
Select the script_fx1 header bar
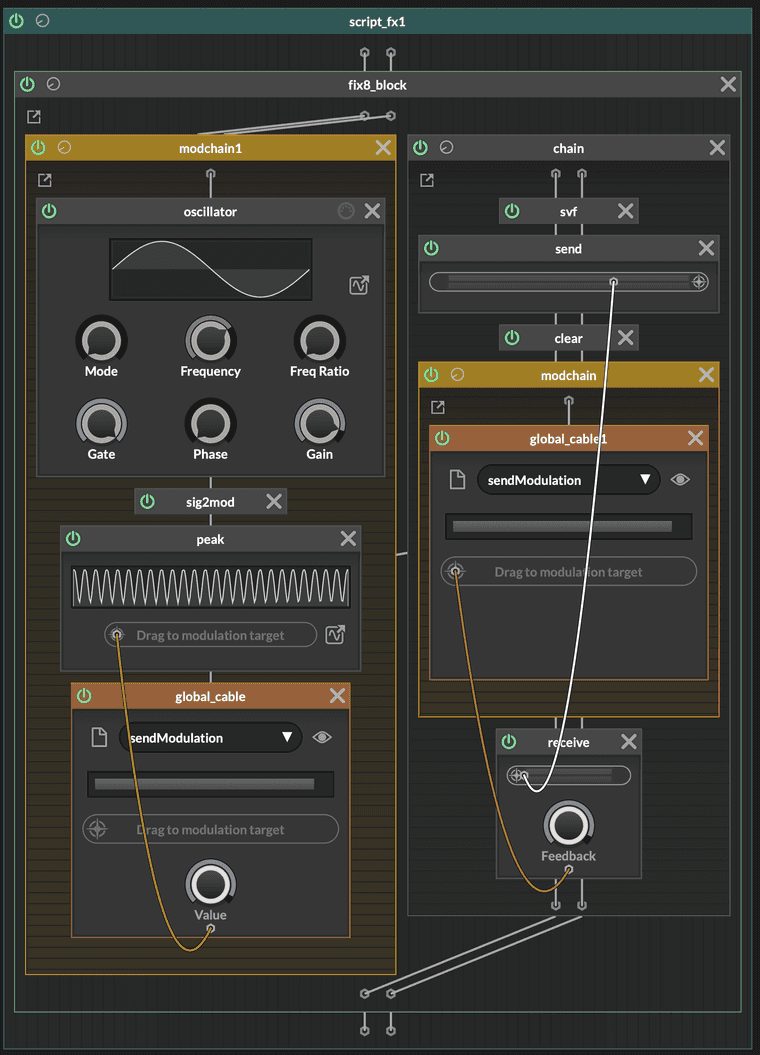(378, 21)
